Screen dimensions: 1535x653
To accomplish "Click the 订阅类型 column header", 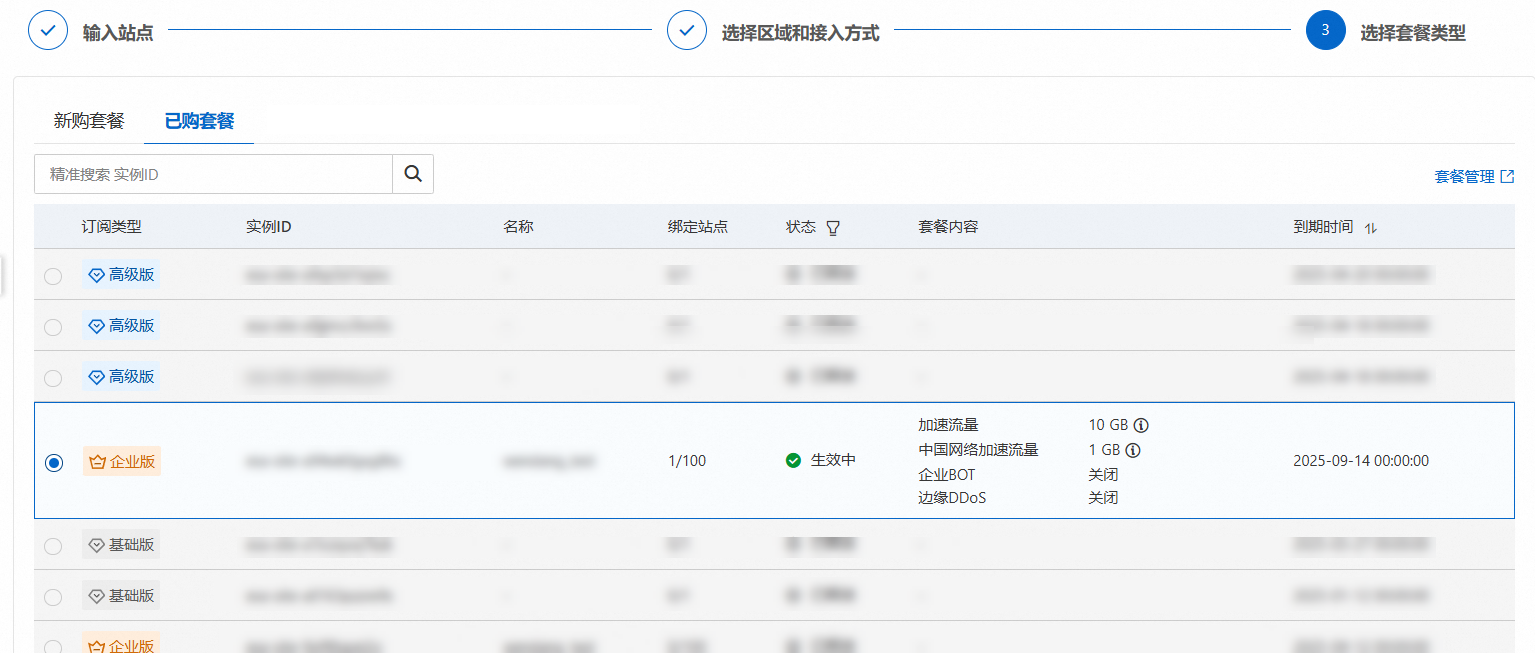I will [112, 227].
